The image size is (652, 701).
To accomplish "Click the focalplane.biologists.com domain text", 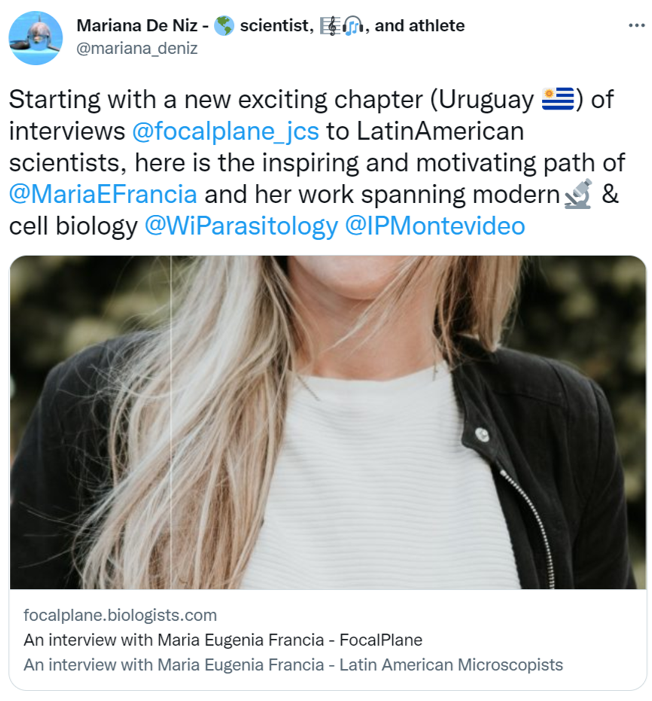I will tap(120, 615).
